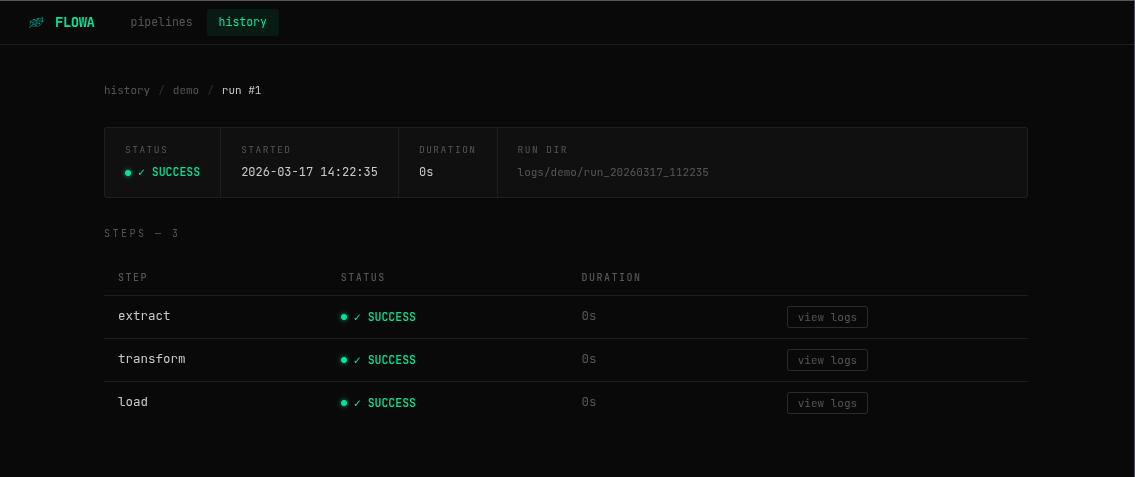Click transform step's green status dot
The height and width of the screenshot is (477, 1135).
click(x=344, y=360)
